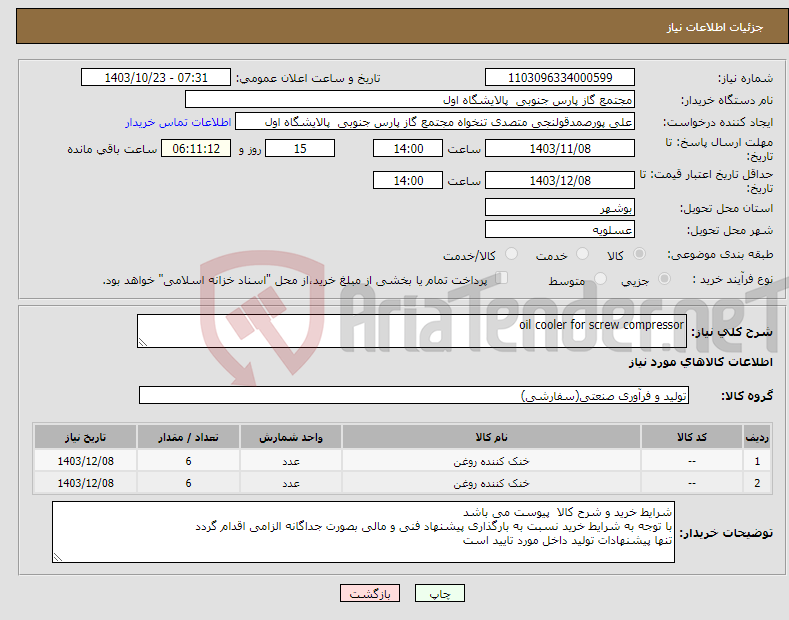The width and height of the screenshot is (789, 620).
Task: Click the اطلاعات کالاهای مورد نیاز heading
Action: tap(700, 362)
